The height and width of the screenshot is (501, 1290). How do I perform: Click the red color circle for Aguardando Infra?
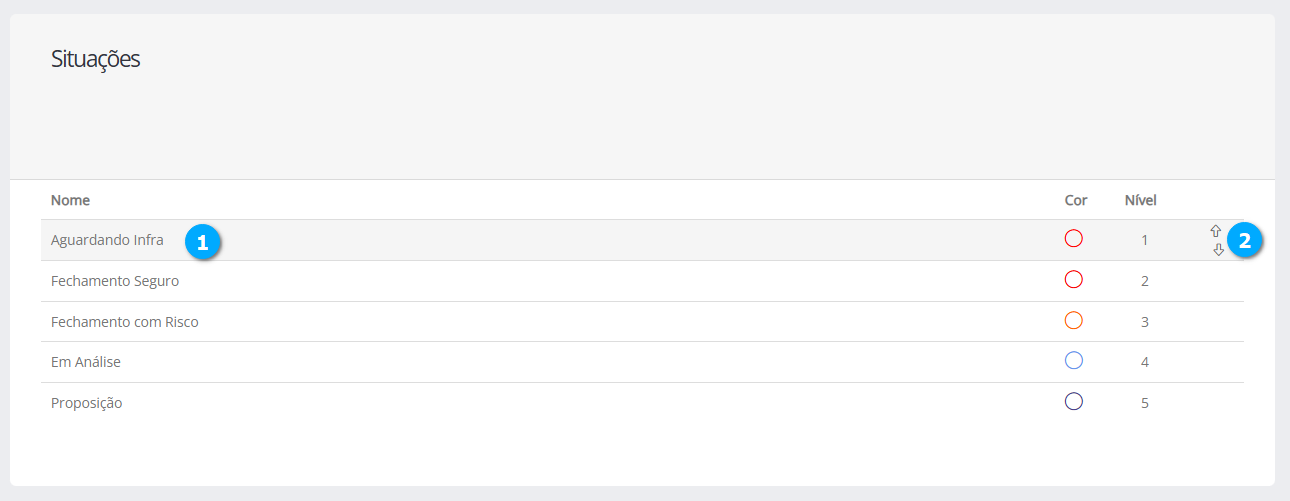tap(1074, 239)
